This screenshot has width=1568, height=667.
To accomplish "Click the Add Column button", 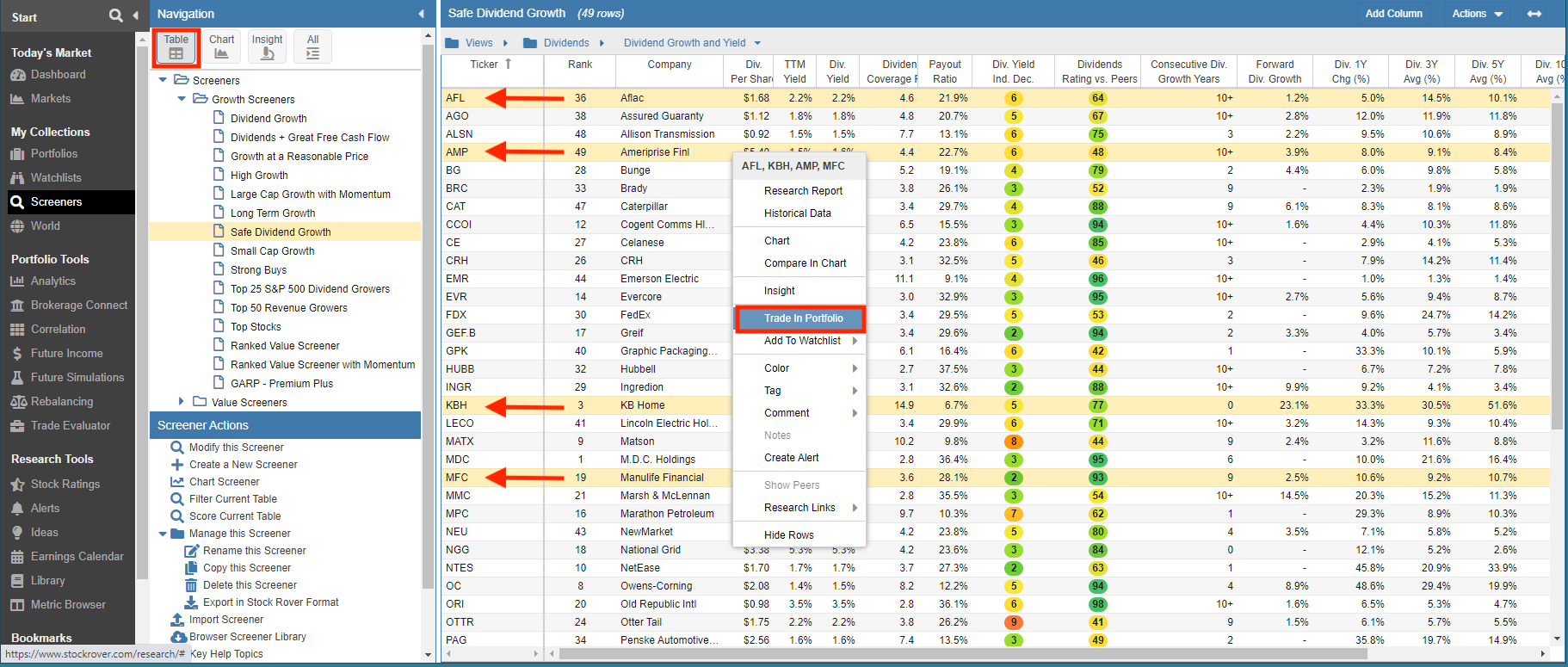I will (x=1393, y=14).
